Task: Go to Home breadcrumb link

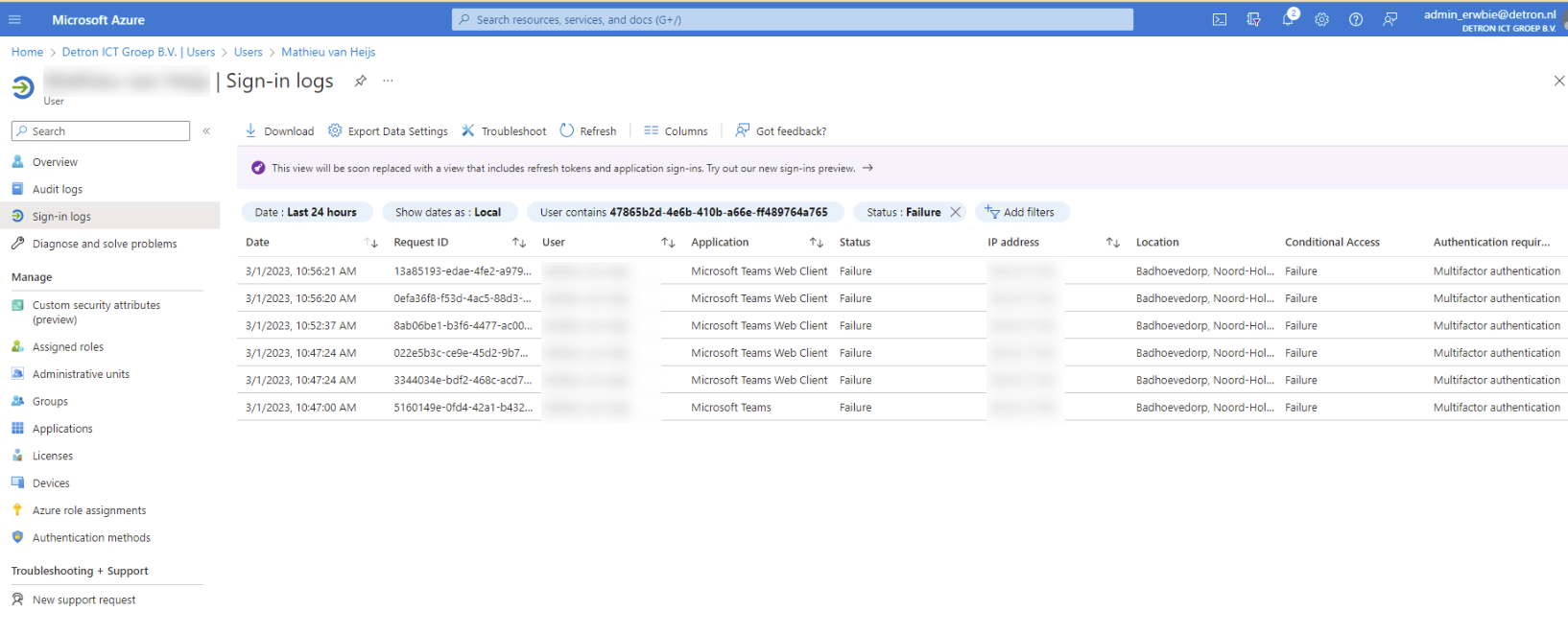Action: point(27,52)
